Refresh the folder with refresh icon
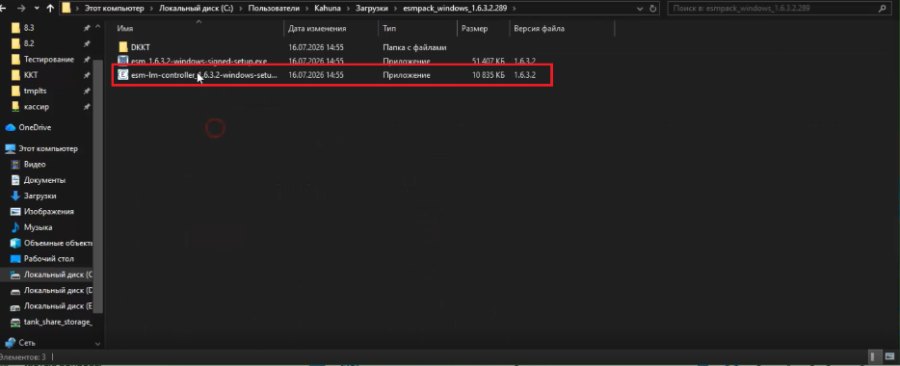 (653, 9)
